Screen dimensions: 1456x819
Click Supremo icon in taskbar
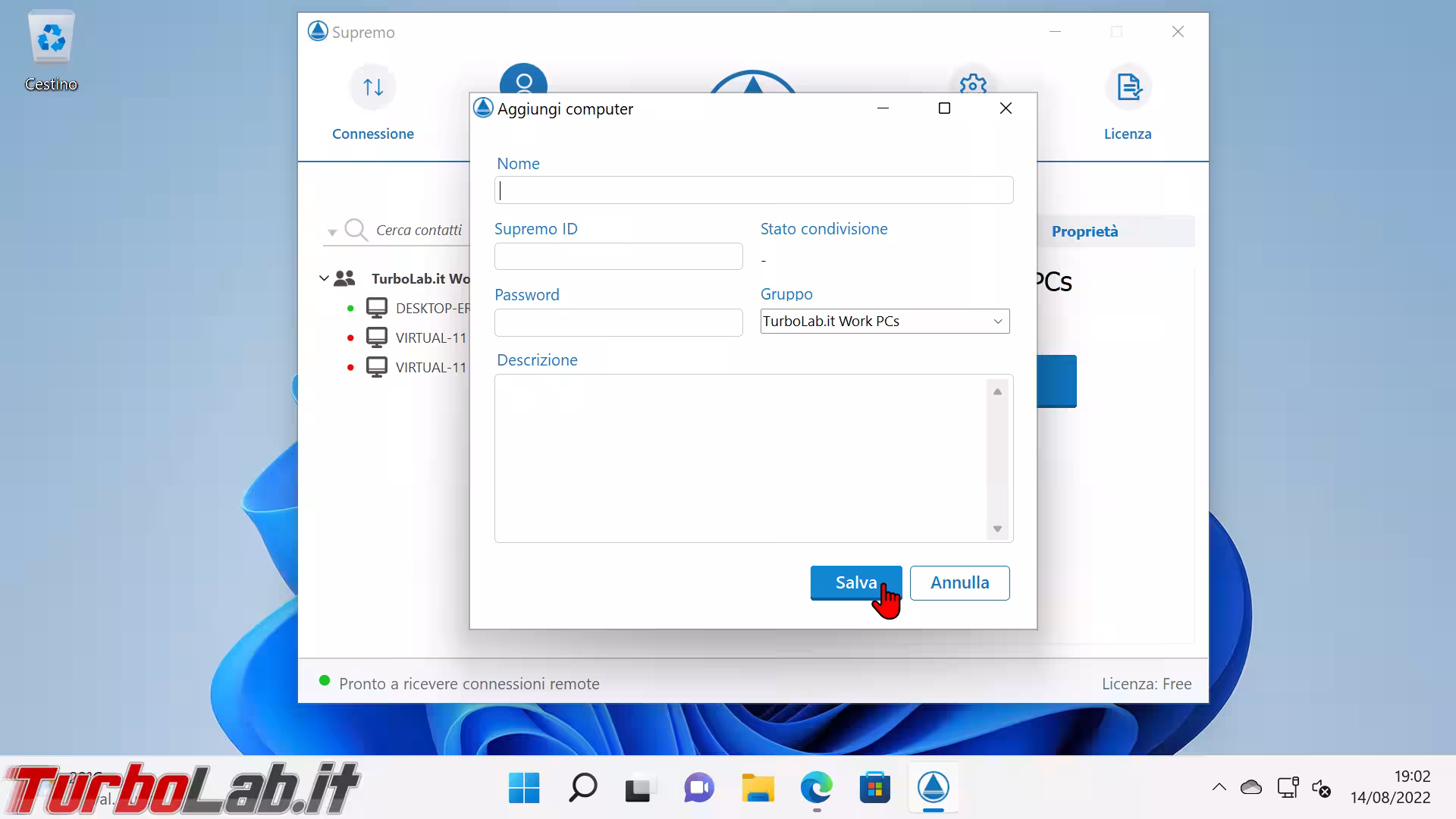tap(933, 788)
